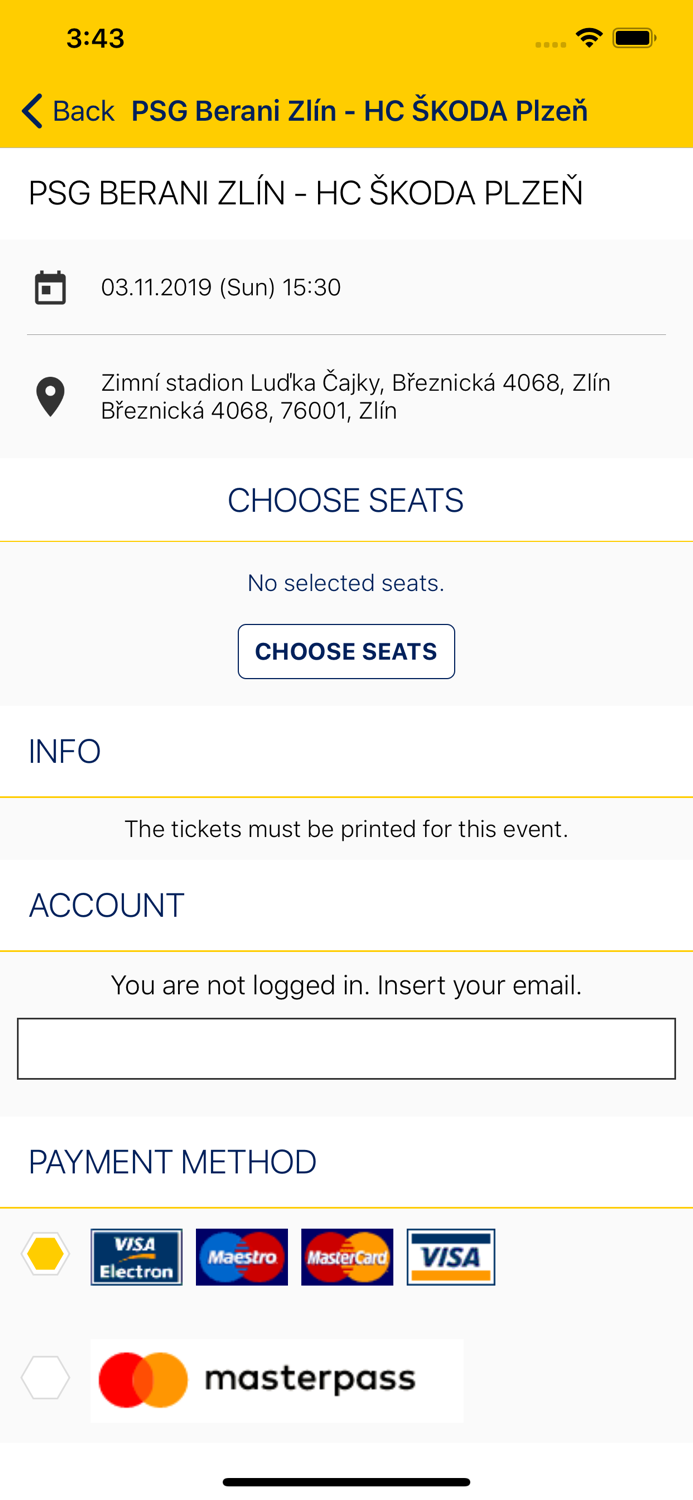Tap the Masterpass logo
This screenshot has height=1500, width=693.
coord(277,1380)
